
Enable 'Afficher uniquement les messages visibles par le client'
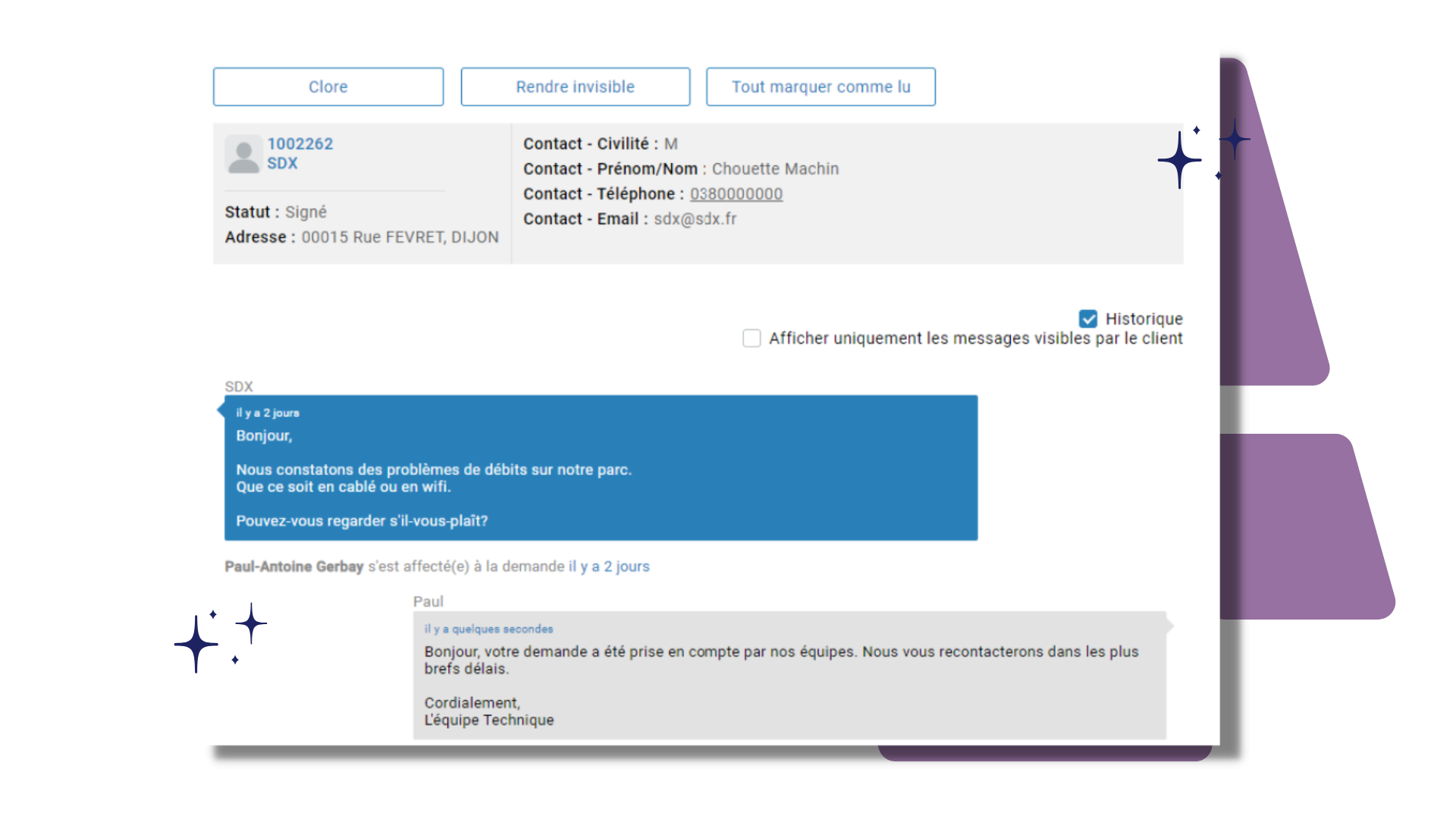coord(752,338)
